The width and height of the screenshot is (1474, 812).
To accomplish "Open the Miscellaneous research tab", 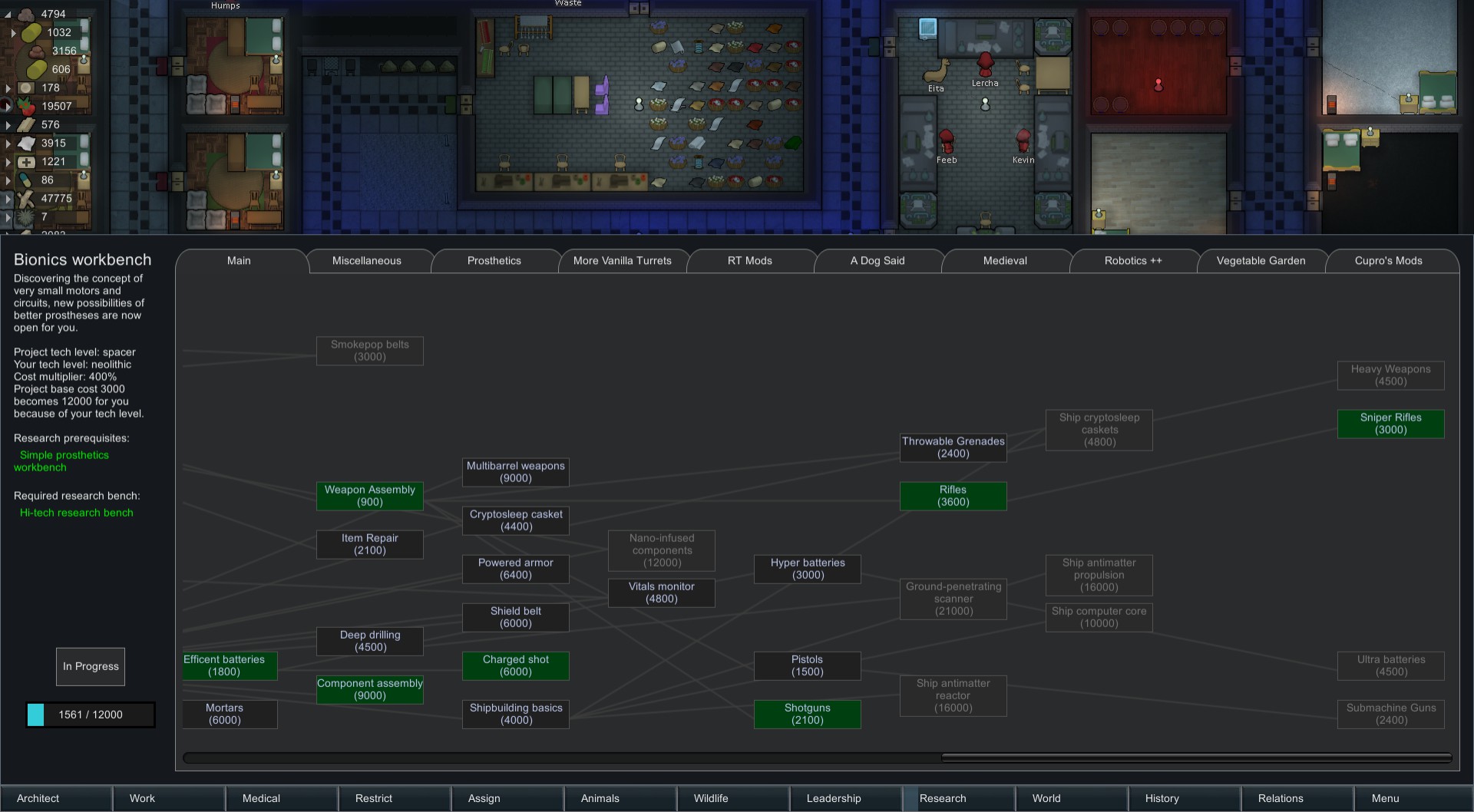I will coord(367,261).
